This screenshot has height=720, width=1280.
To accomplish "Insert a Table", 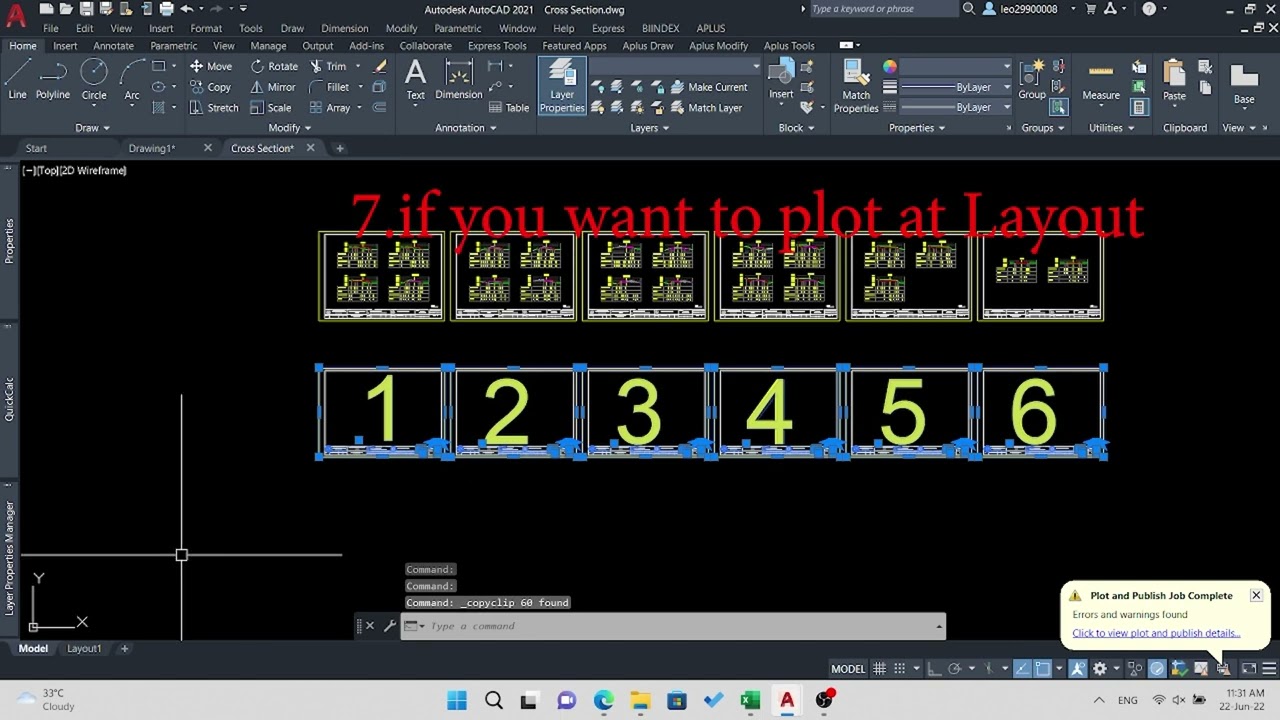I will (509, 107).
